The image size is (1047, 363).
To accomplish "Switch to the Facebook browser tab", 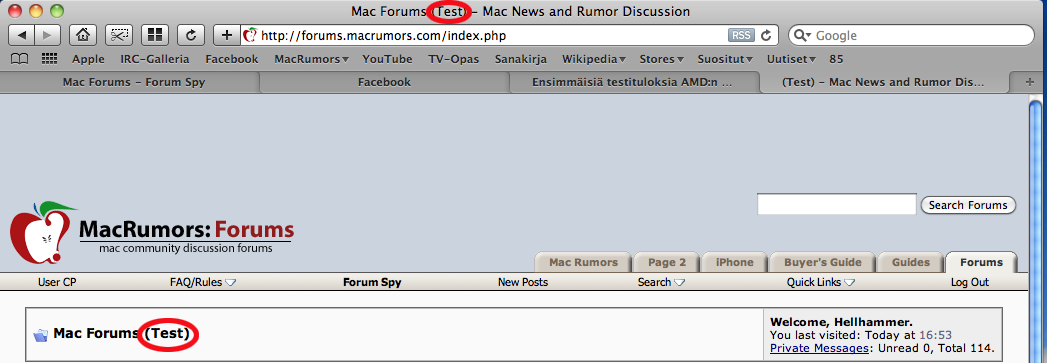I will 385,82.
